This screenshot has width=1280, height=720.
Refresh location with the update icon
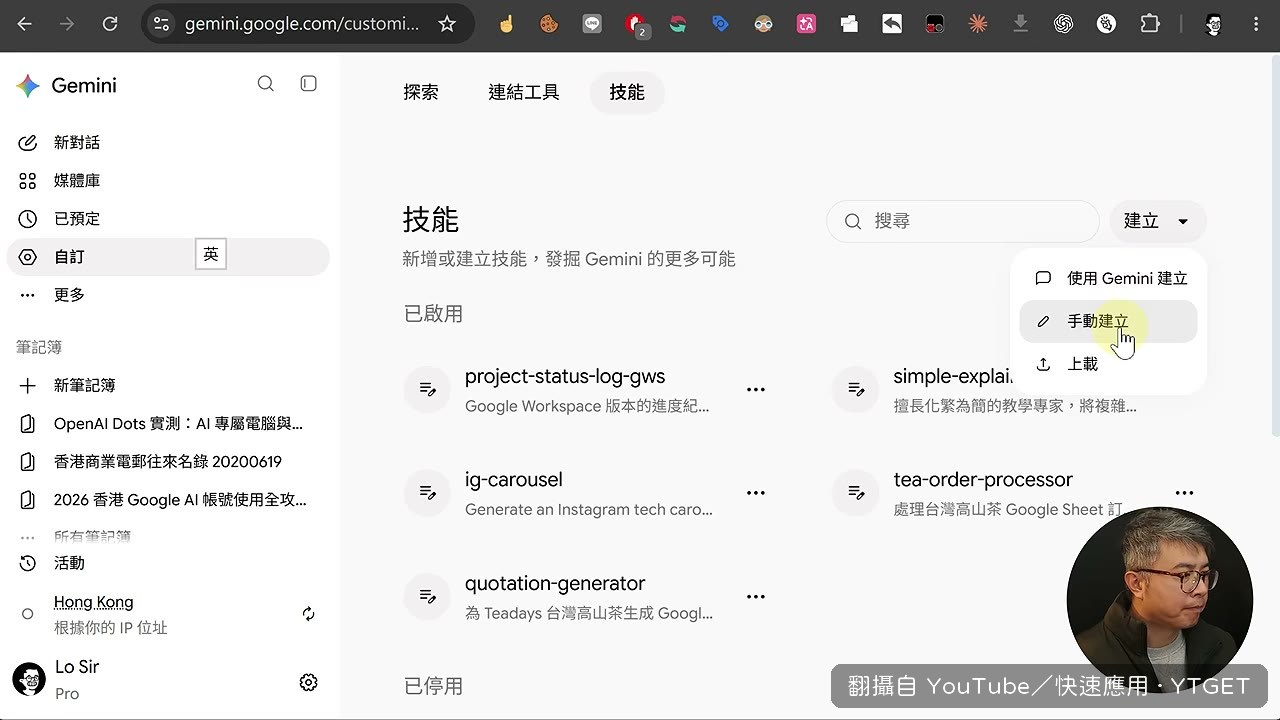click(308, 614)
